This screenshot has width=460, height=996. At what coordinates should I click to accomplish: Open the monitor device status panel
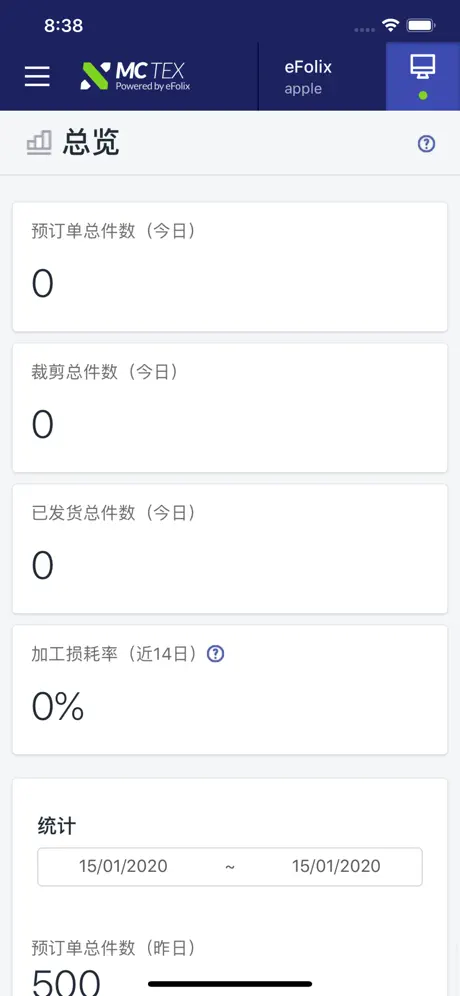[423, 76]
